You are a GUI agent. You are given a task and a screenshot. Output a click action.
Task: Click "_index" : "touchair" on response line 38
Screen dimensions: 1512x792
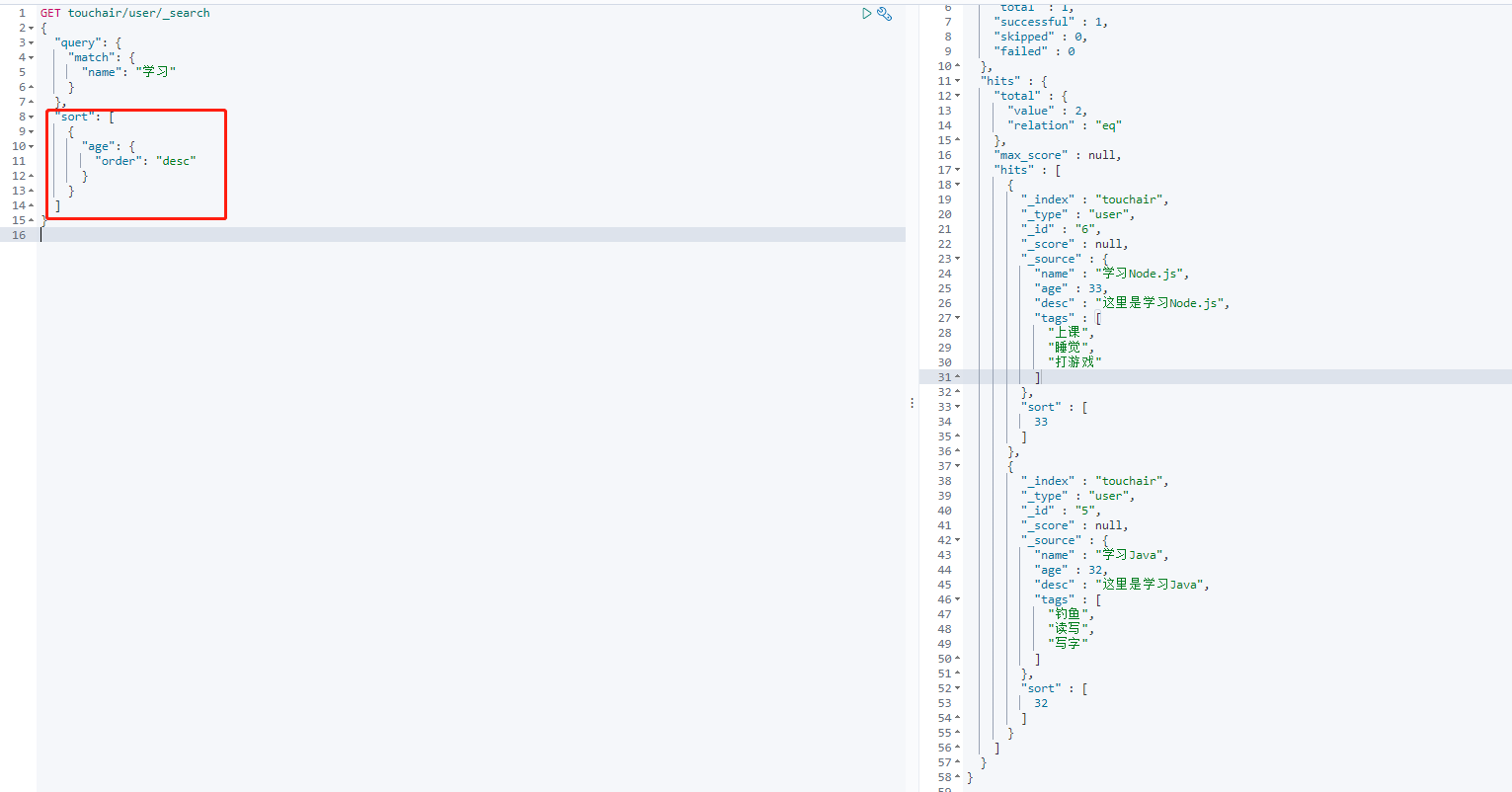(x=1095, y=481)
